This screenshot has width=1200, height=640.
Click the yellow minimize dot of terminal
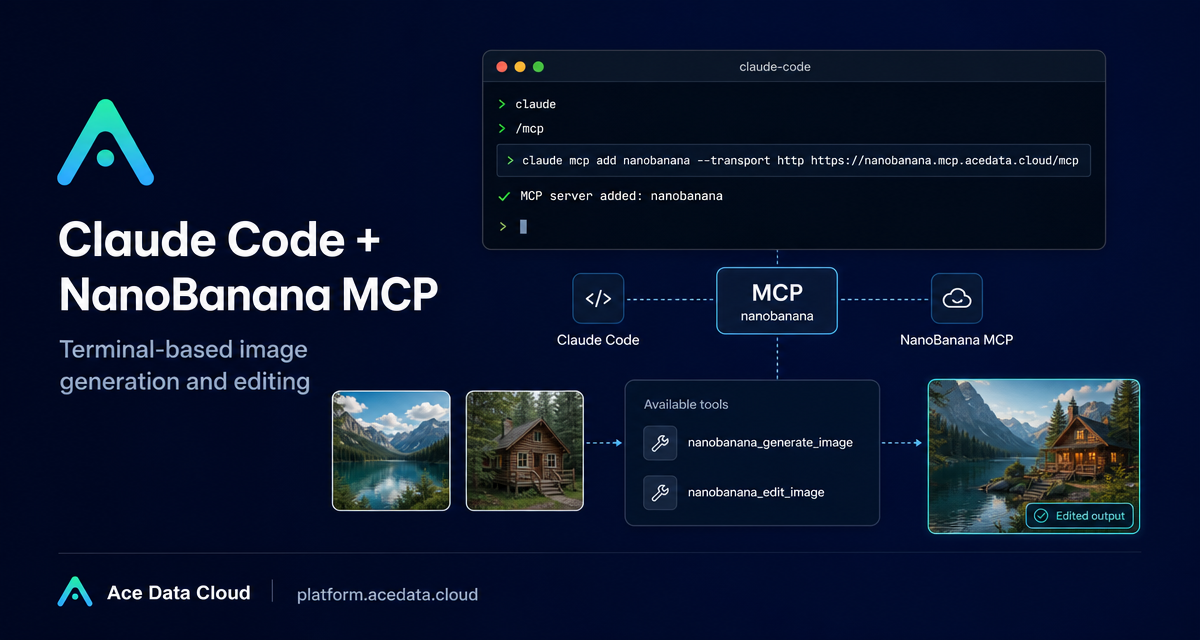[520, 67]
